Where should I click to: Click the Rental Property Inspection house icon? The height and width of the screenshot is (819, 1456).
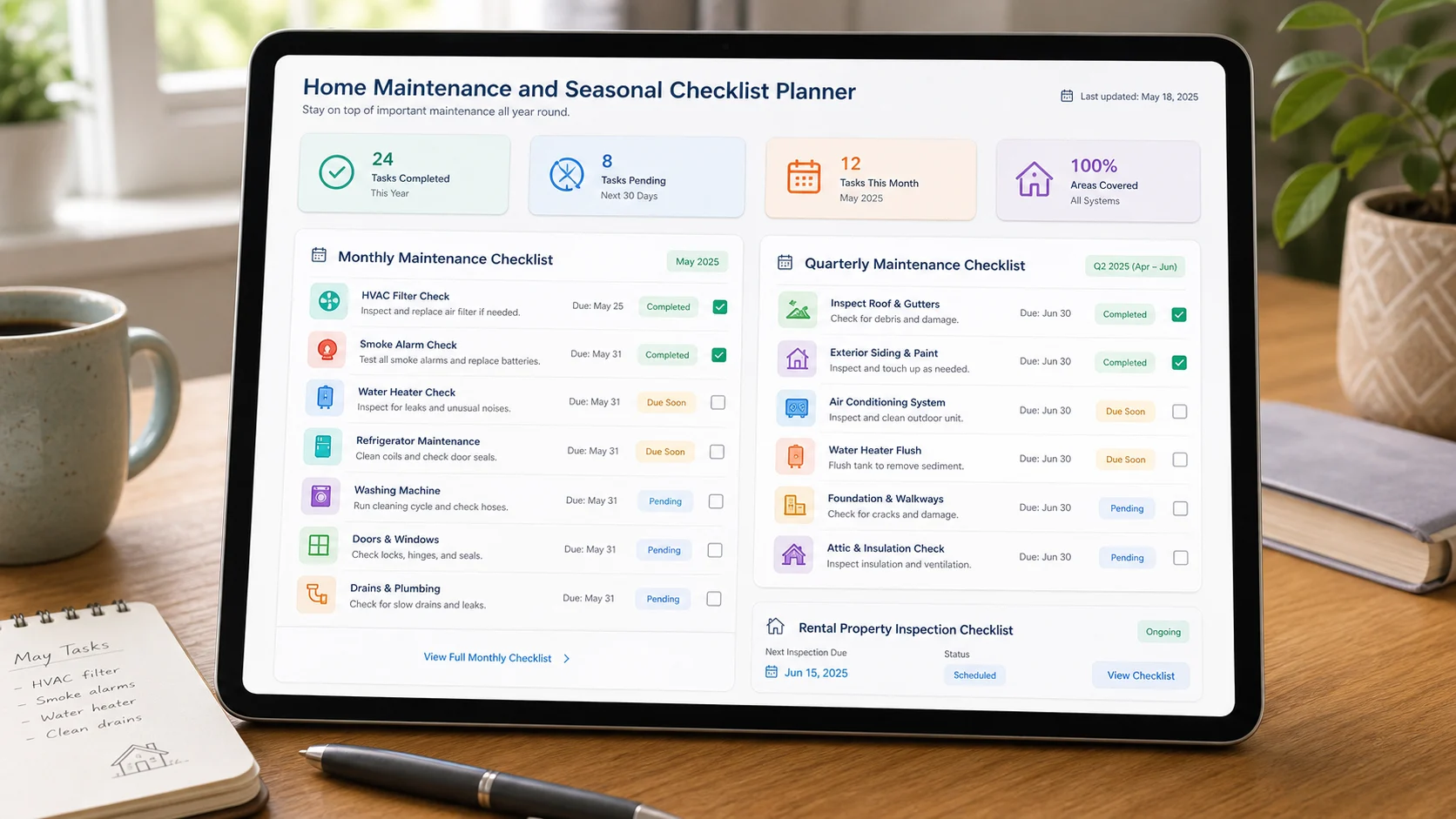click(x=775, y=626)
